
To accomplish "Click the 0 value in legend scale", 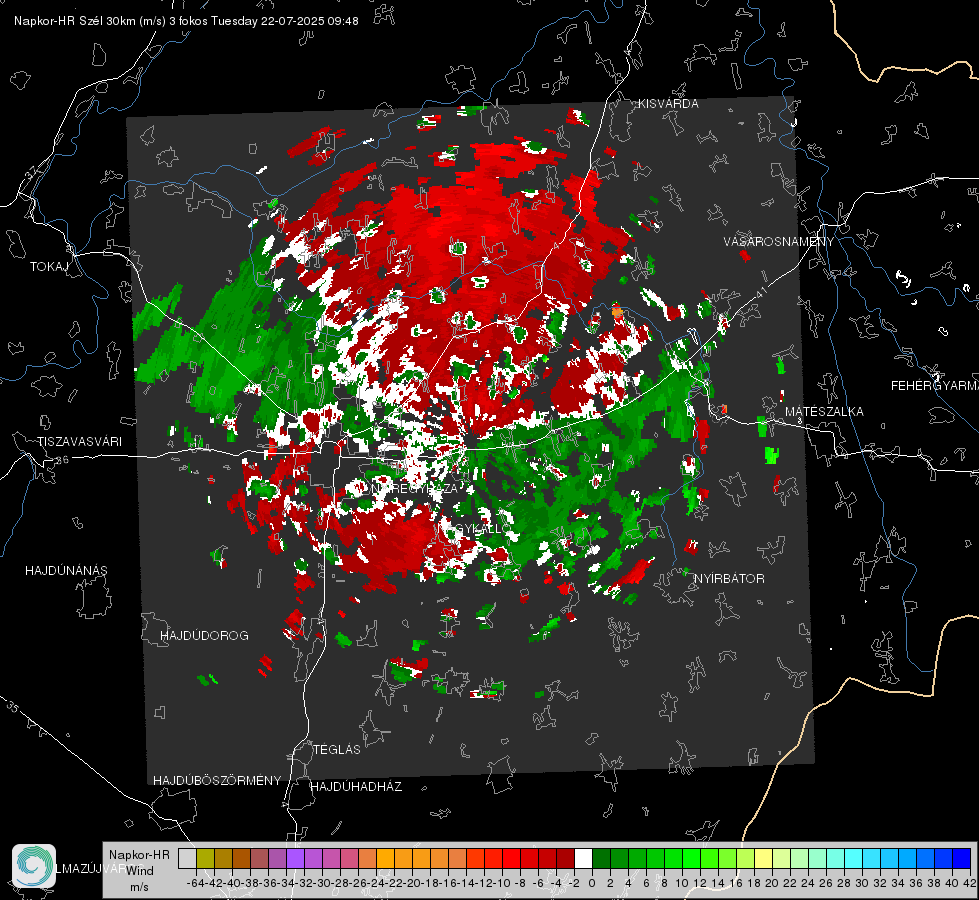I will [592, 883].
